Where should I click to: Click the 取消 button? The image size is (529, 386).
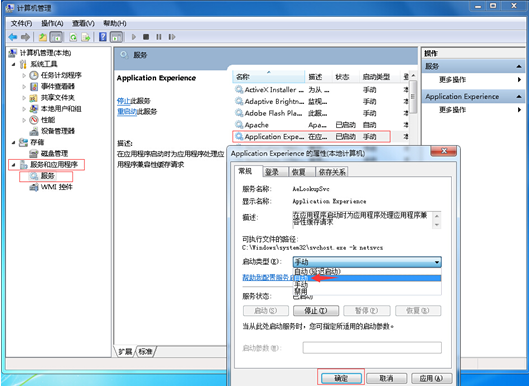pyautogui.click(x=387, y=378)
